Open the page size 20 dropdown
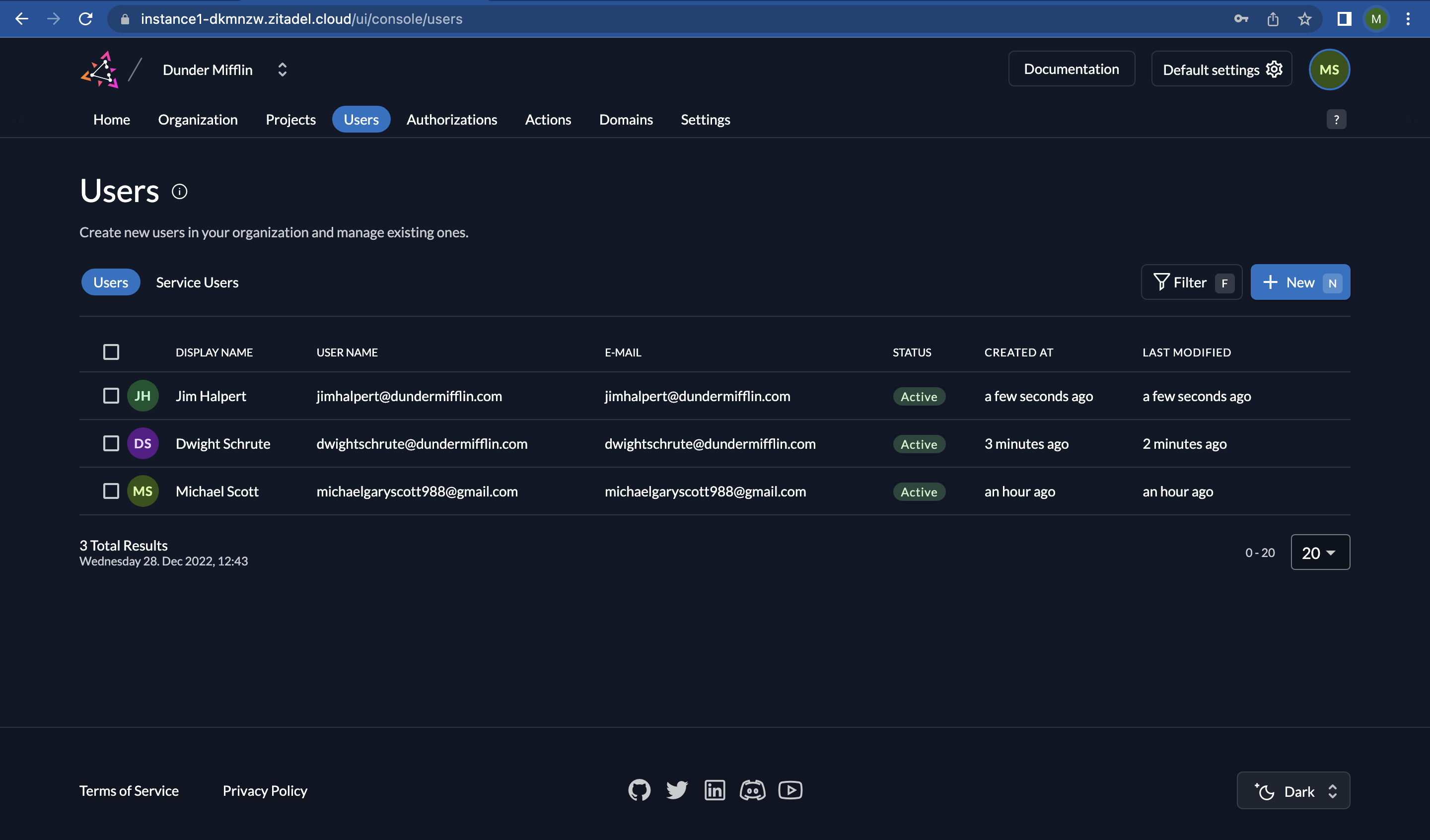 [x=1320, y=552]
